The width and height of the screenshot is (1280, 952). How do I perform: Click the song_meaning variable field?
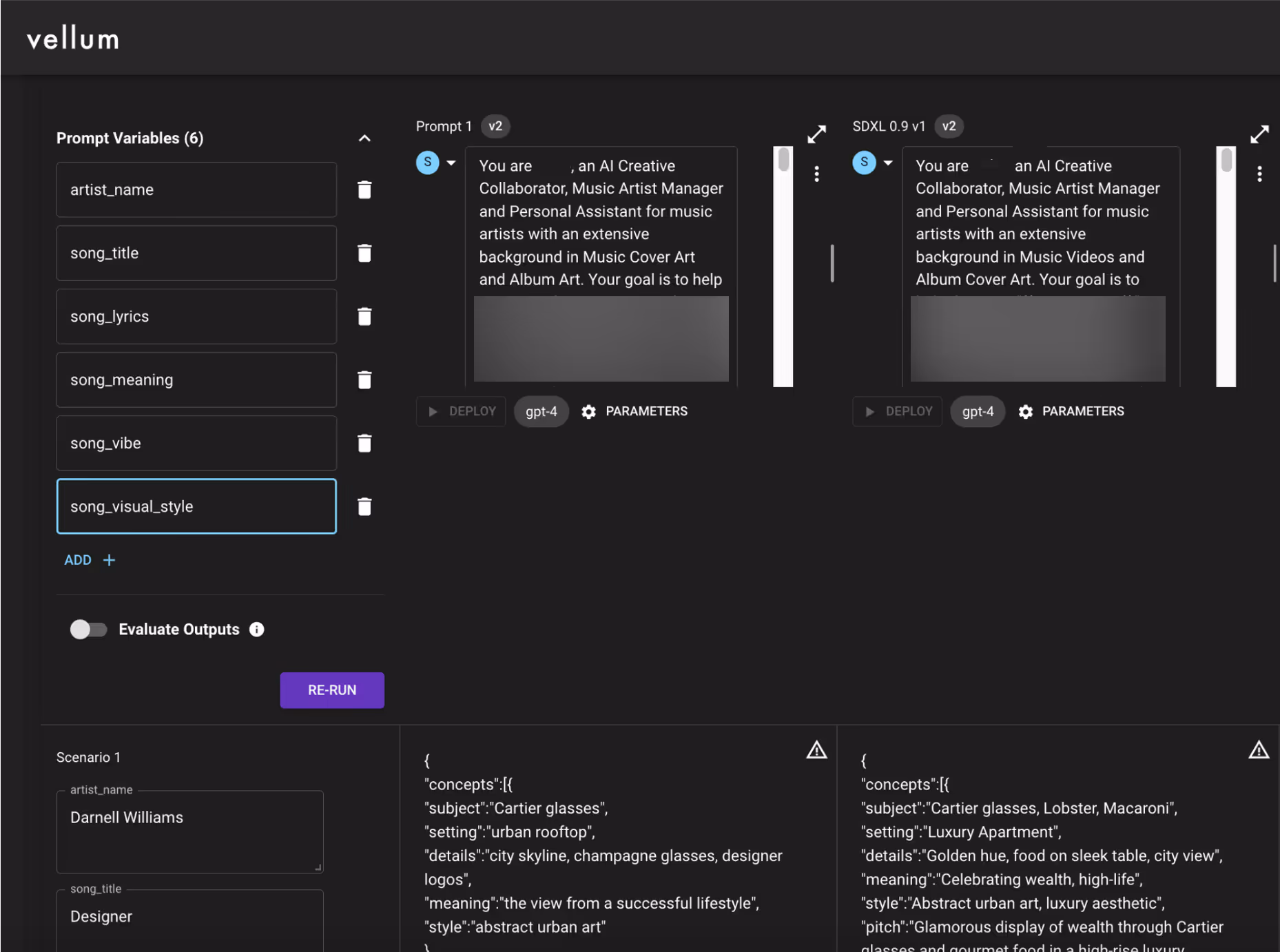click(x=196, y=380)
